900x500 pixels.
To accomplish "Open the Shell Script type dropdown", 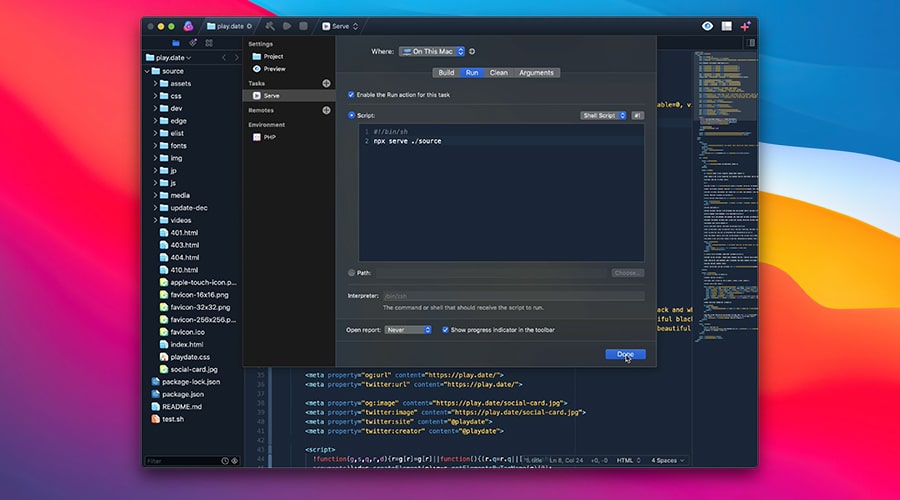I will tap(603, 115).
